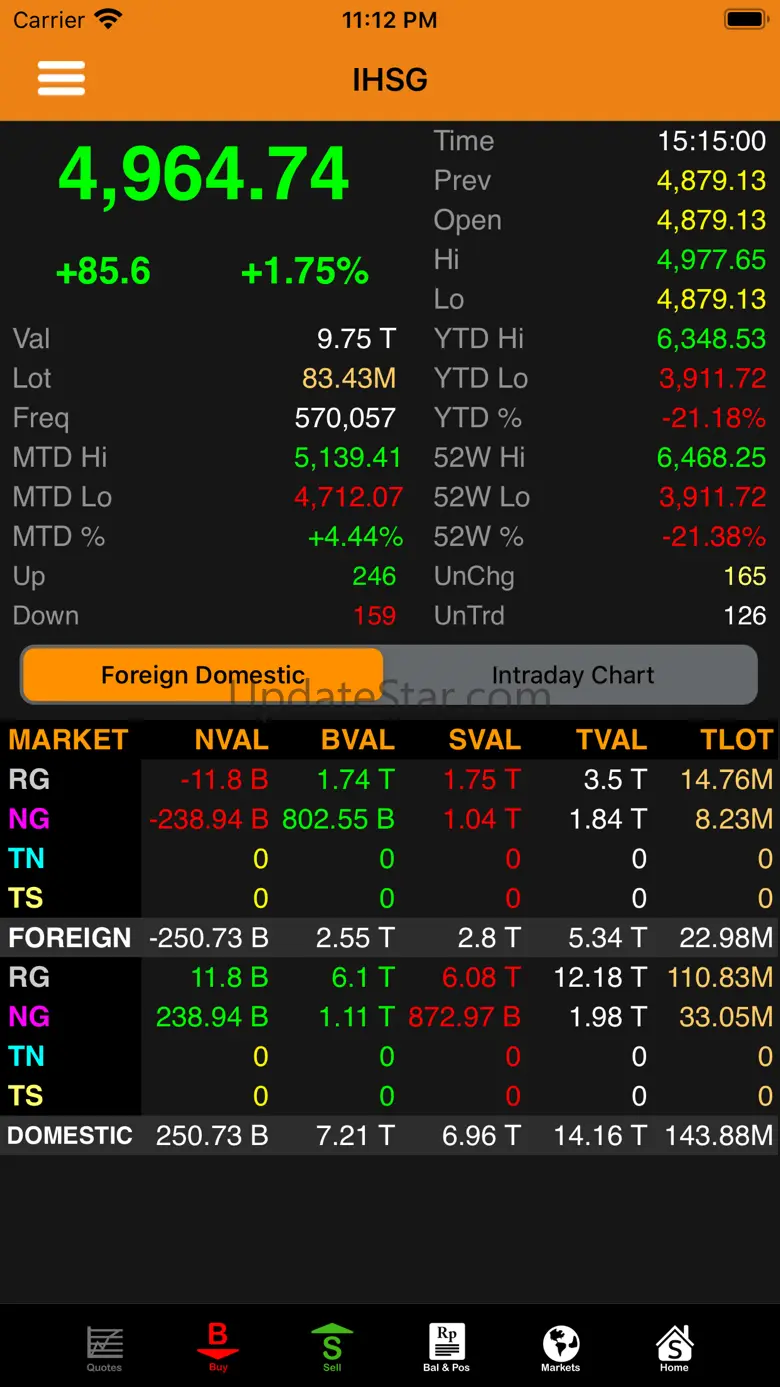Tap the IHSG title

(390, 79)
